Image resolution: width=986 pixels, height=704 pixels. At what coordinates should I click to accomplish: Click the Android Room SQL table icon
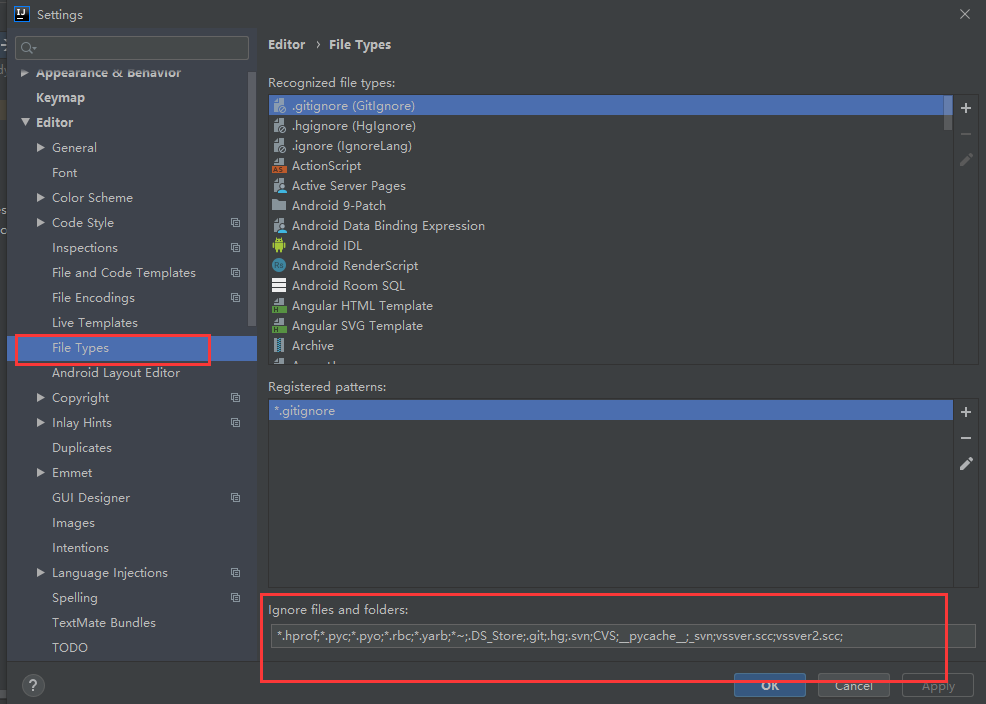(x=279, y=285)
